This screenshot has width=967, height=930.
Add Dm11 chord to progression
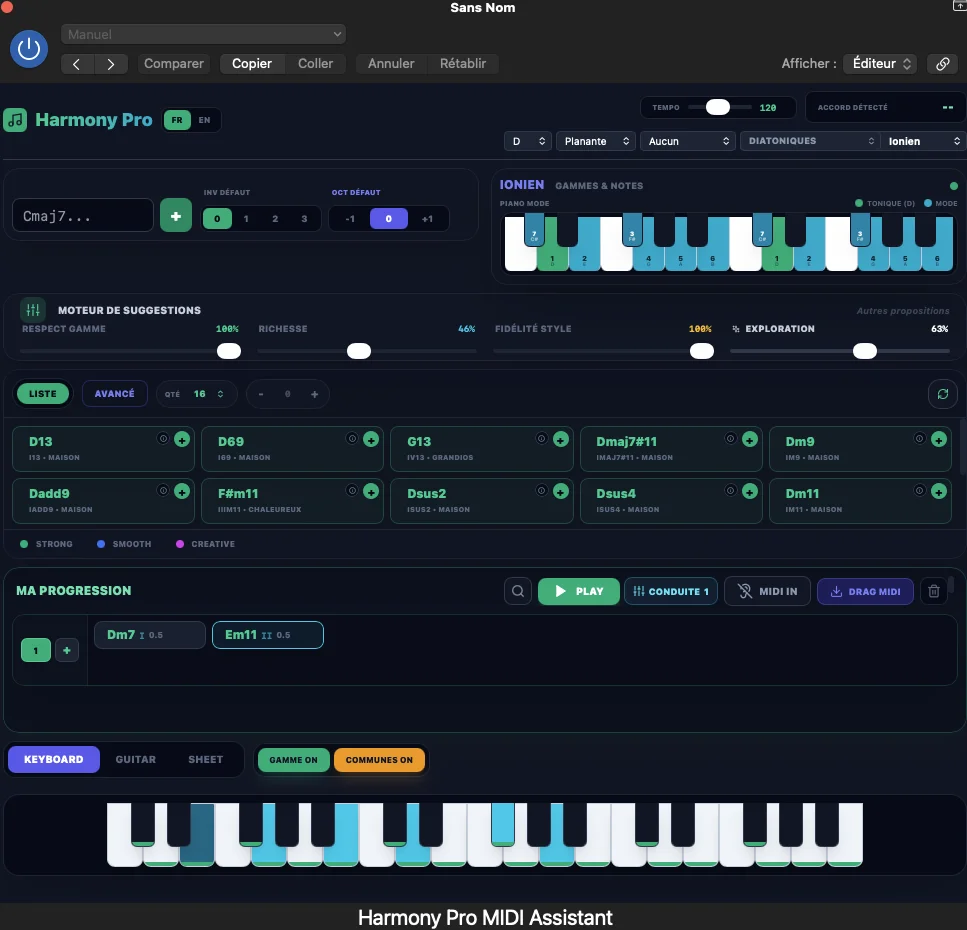click(939, 491)
